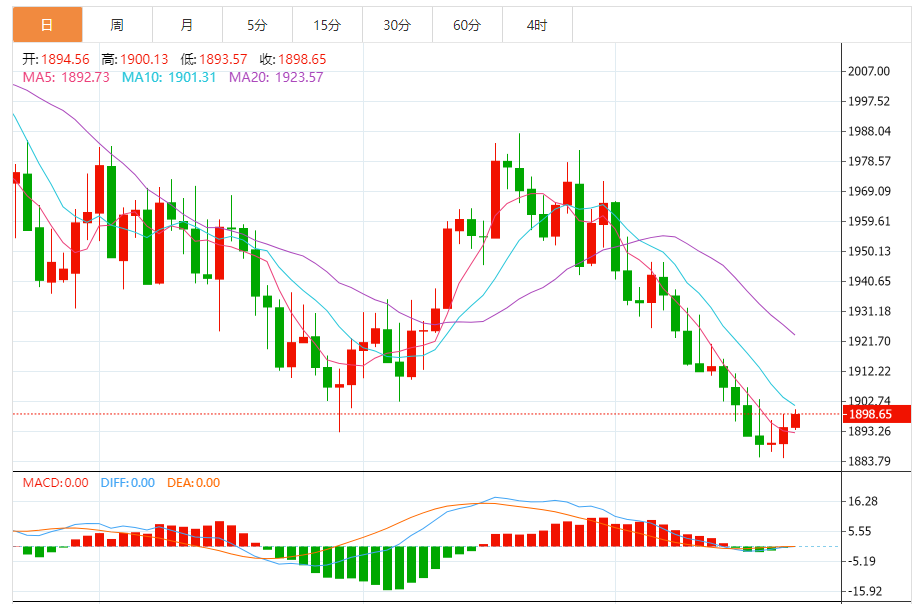Click the 1883.79 price axis label
The width and height of the screenshot is (920, 604).
click(x=869, y=461)
